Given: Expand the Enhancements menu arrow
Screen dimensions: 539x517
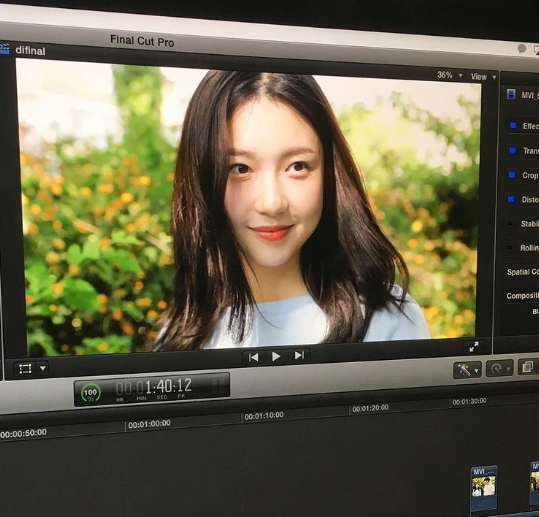Looking at the screenshot, I should pos(476,371).
